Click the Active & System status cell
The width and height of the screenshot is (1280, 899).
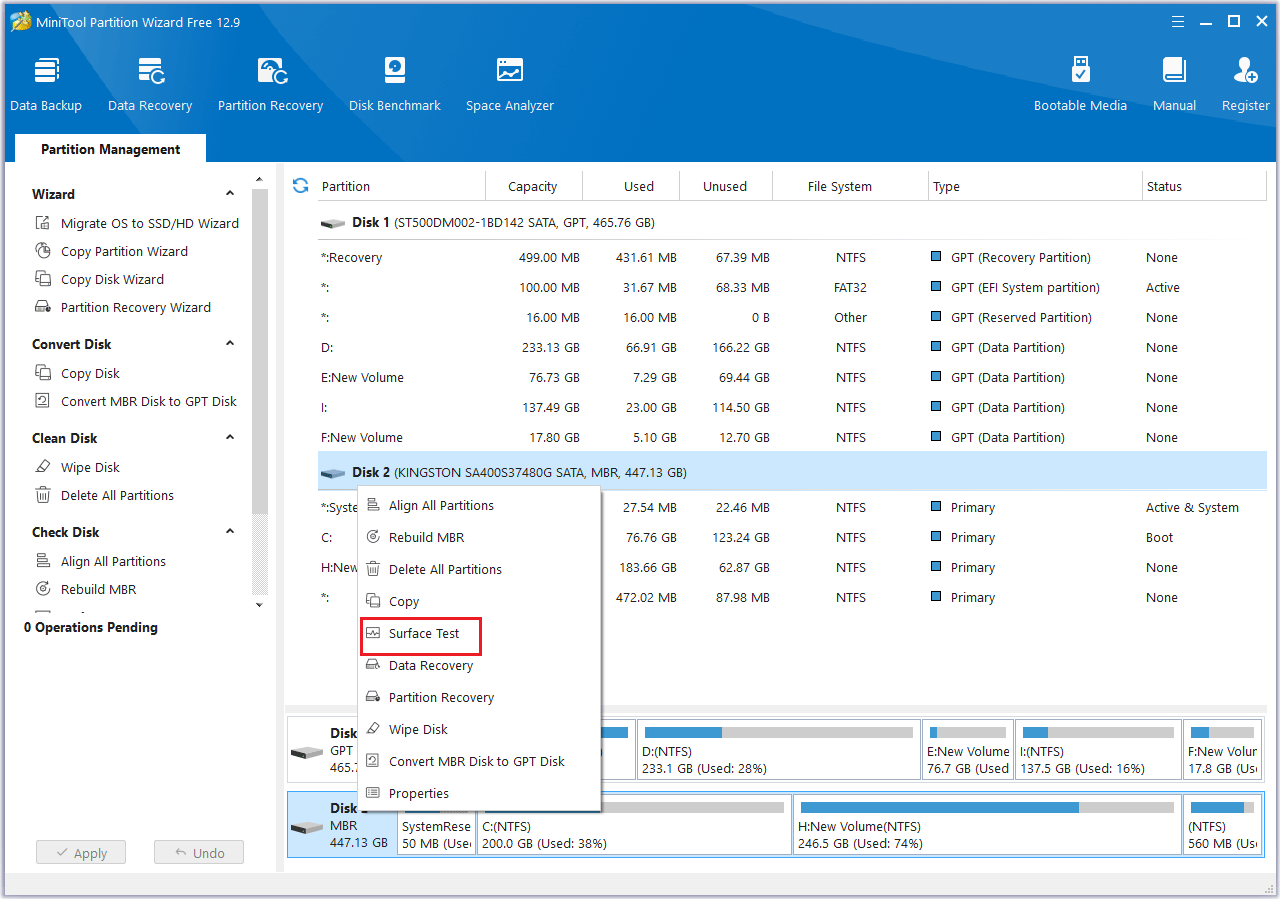pyautogui.click(x=1192, y=508)
